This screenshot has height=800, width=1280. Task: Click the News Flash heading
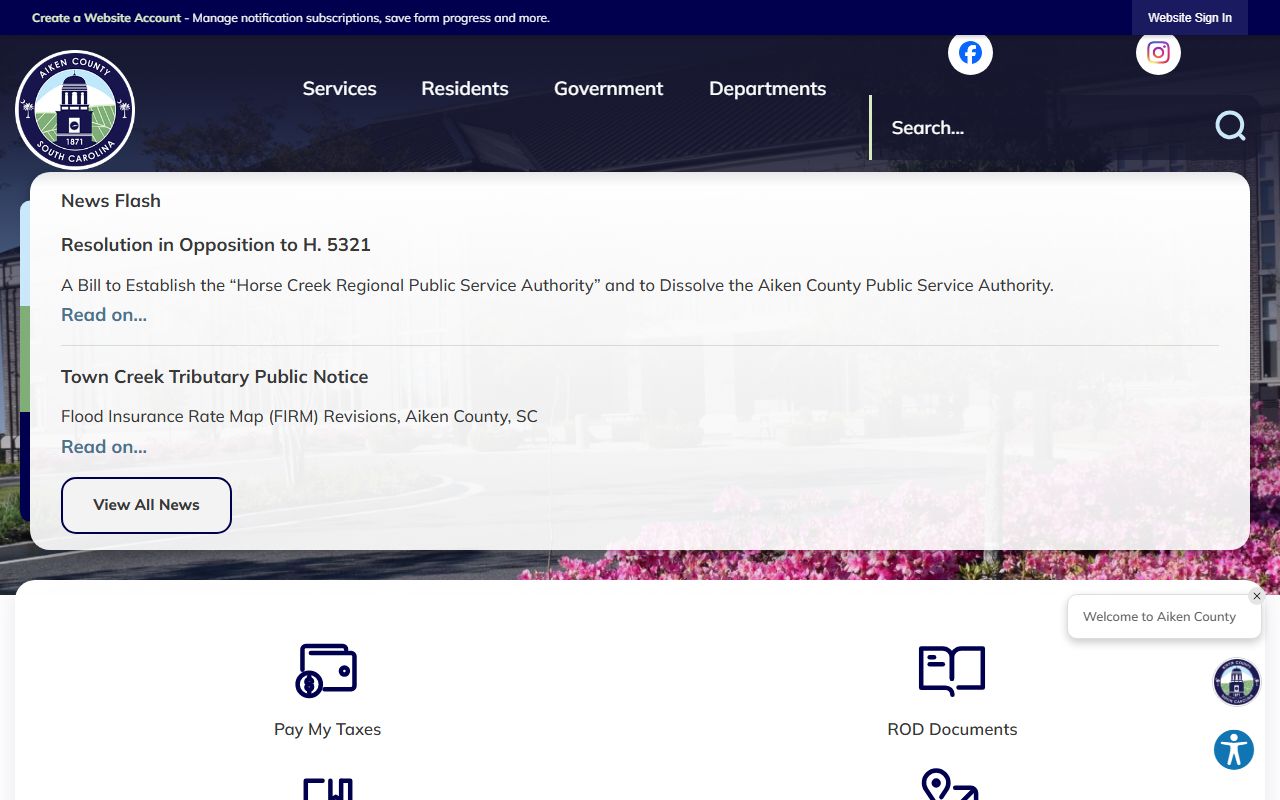pos(111,201)
